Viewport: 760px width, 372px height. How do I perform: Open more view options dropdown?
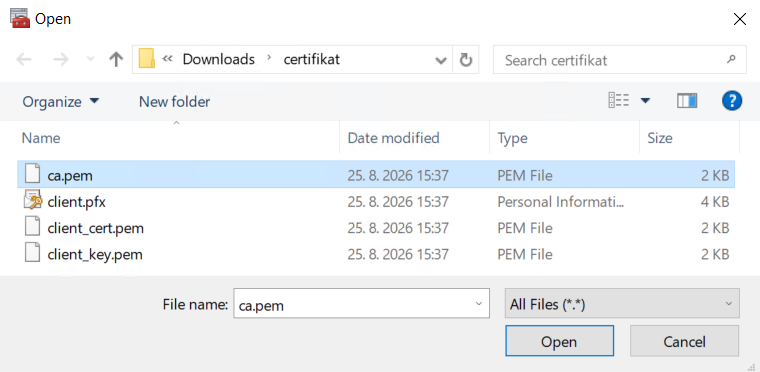point(645,101)
